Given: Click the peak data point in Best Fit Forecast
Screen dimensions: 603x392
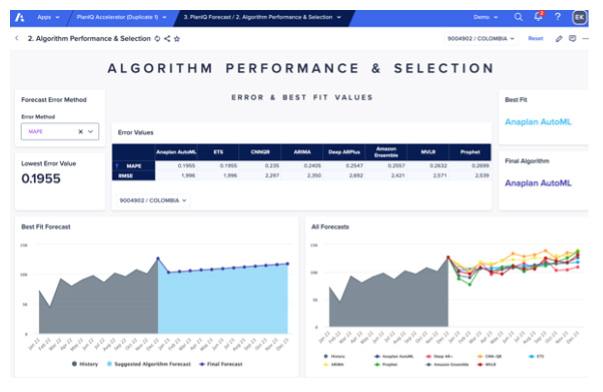Looking at the screenshot, I should [158, 259].
